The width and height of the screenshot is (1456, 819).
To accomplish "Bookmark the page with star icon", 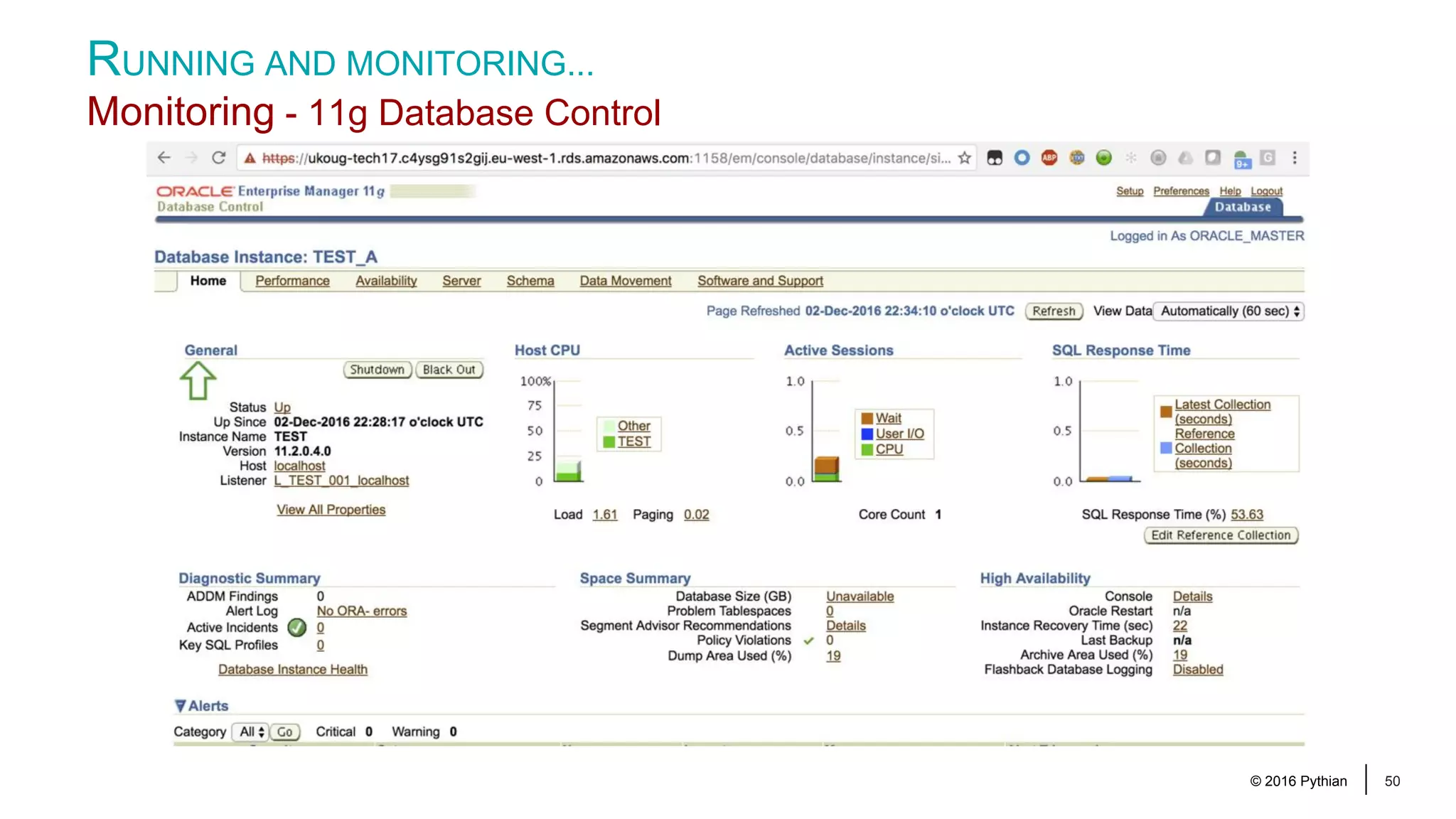I will [964, 158].
